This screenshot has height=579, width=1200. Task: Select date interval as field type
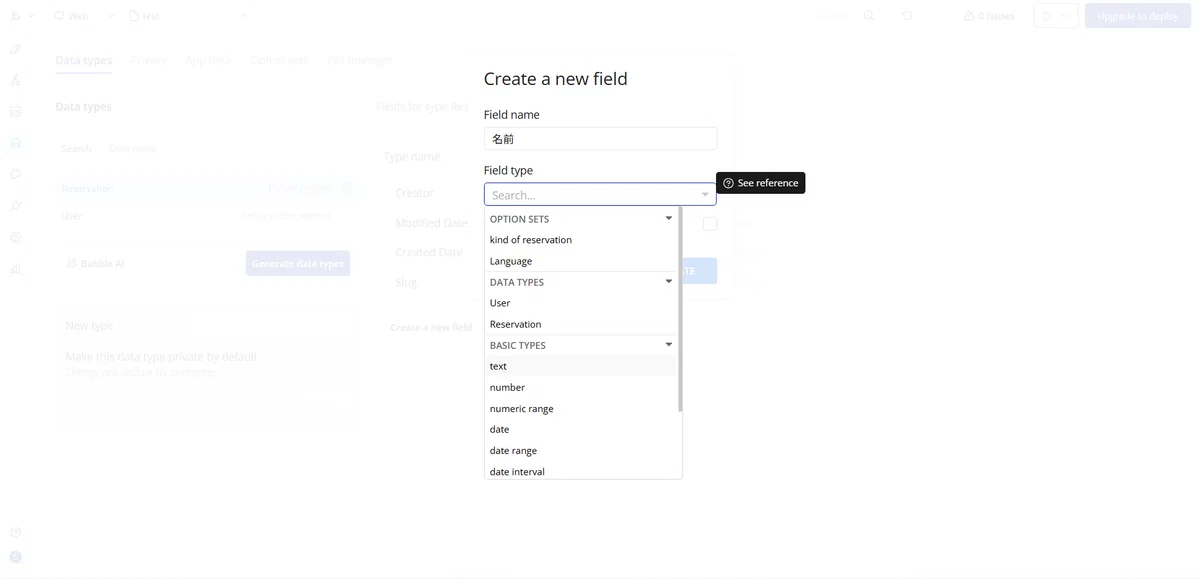[x=582, y=471]
